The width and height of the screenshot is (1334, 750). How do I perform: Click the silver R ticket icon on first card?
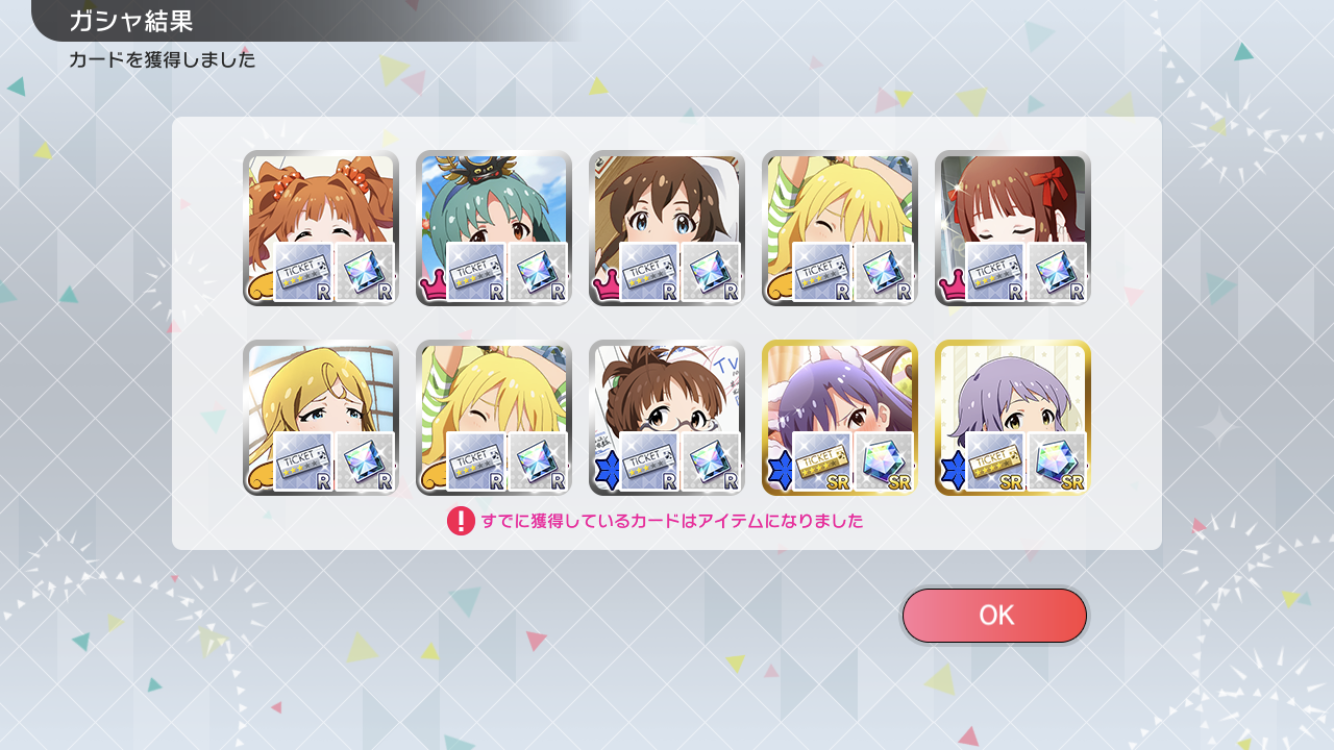click(304, 272)
